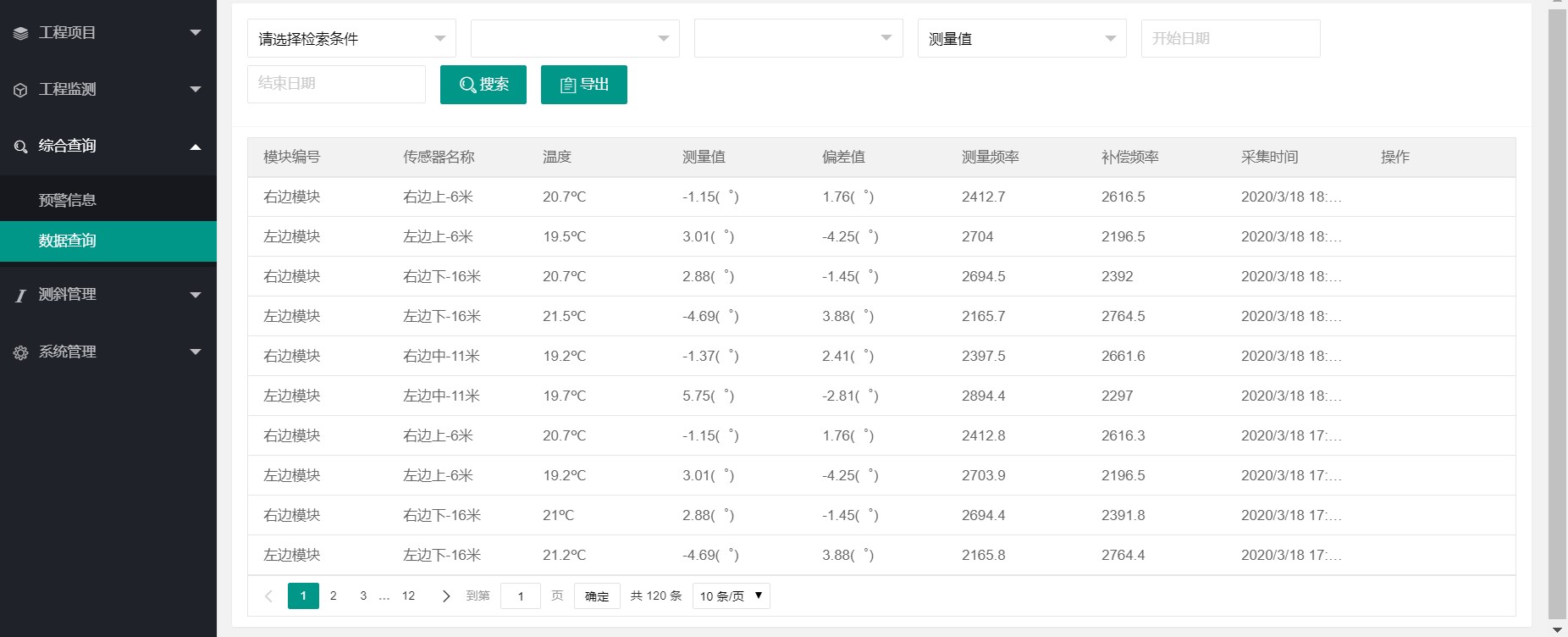Select 数据查询 in the sidebar

68,241
